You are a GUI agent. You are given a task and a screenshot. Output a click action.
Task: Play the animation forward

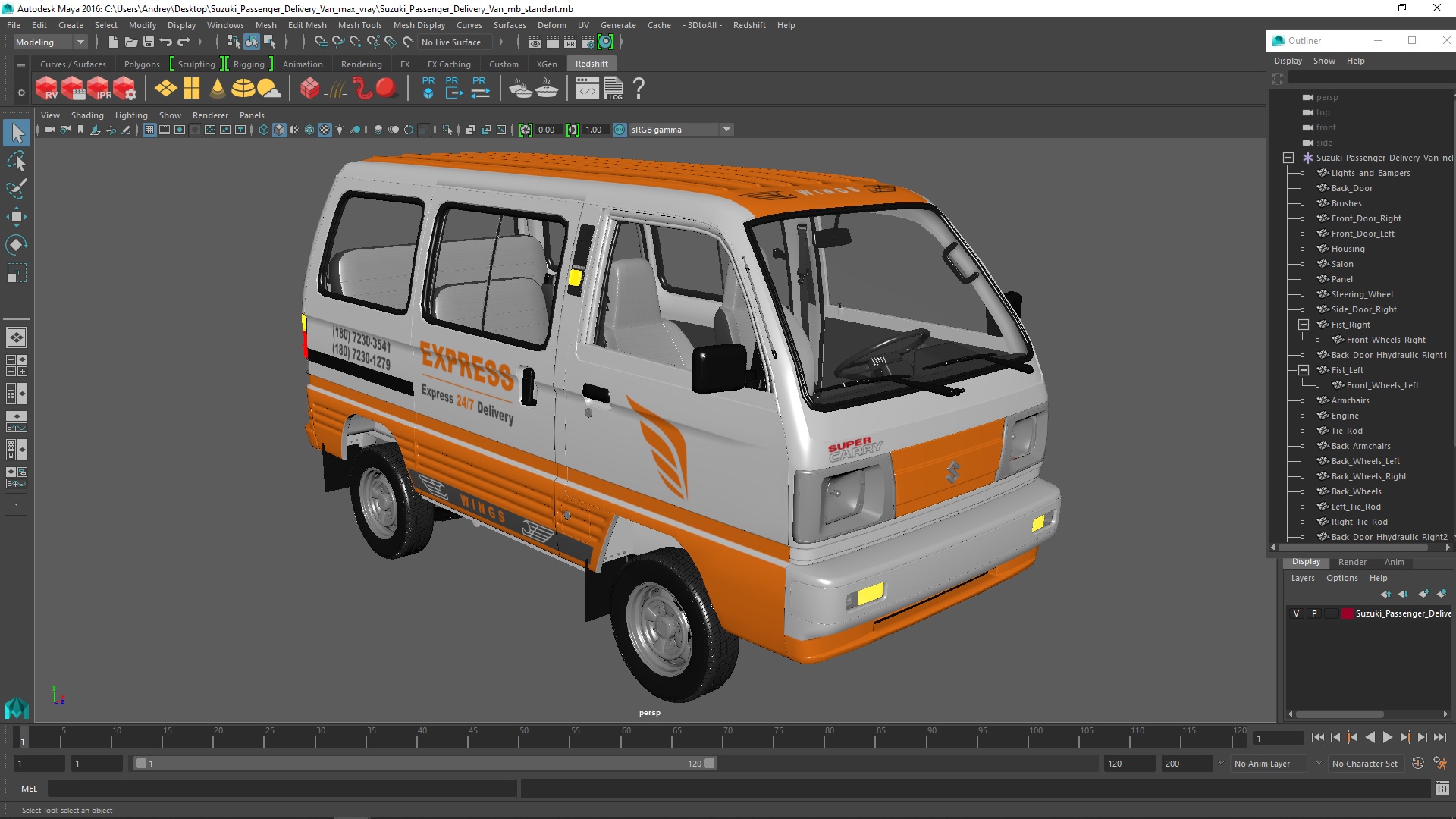1387,737
